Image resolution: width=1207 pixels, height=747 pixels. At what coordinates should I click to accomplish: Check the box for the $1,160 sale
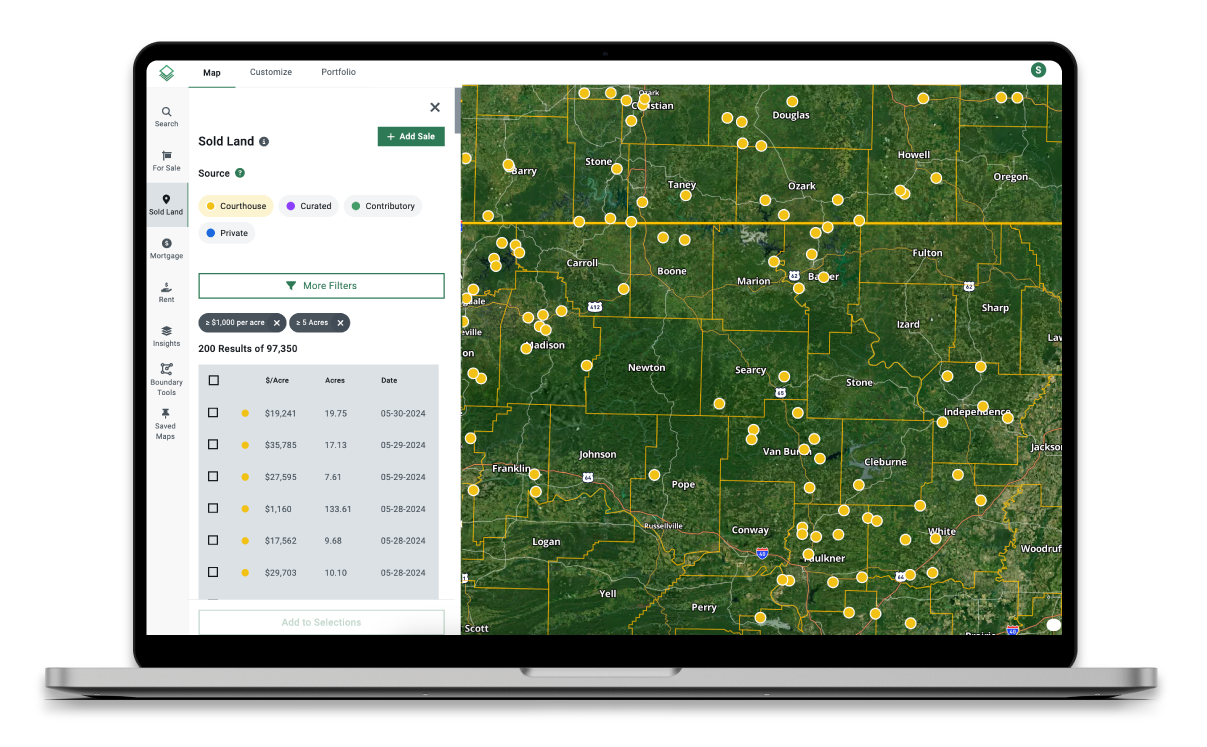(213, 509)
